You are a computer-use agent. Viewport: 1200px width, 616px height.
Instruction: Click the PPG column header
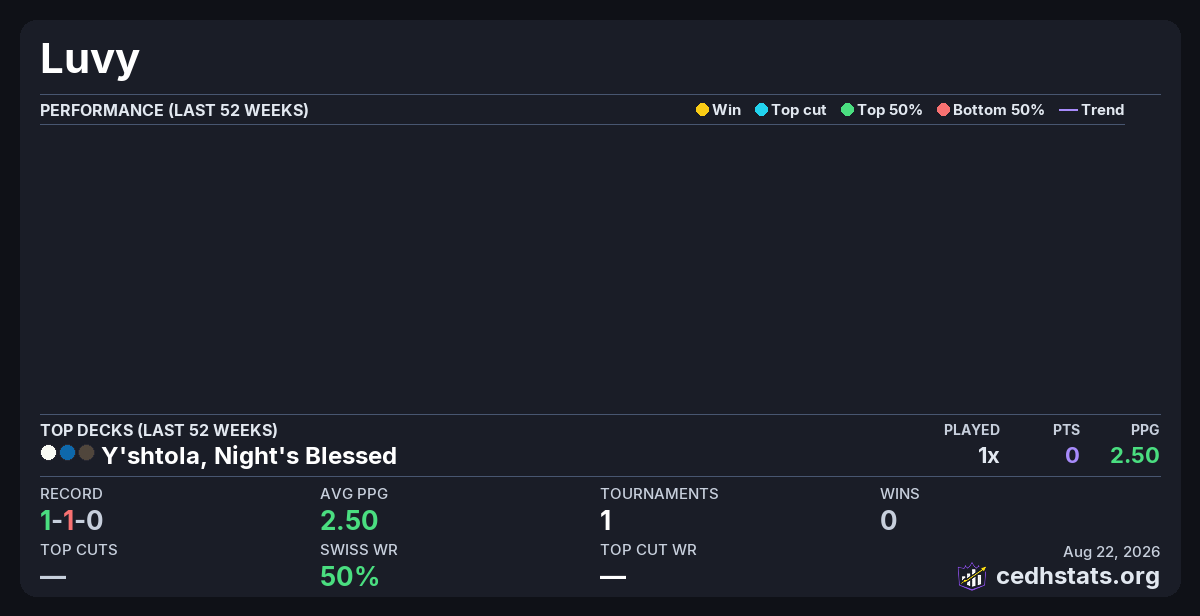click(x=1145, y=430)
